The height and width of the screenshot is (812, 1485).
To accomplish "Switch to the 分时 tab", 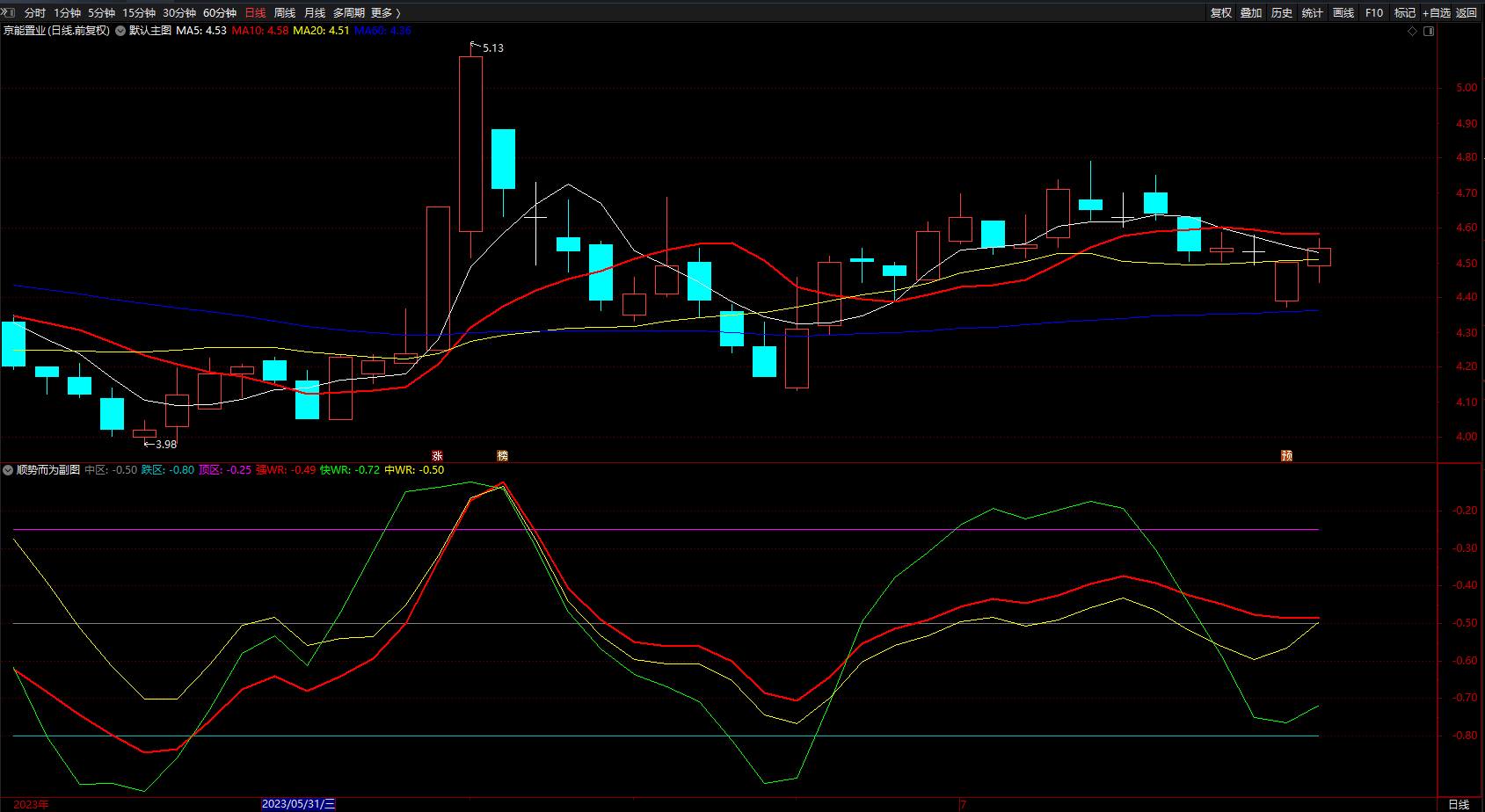I will coord(35,12).
